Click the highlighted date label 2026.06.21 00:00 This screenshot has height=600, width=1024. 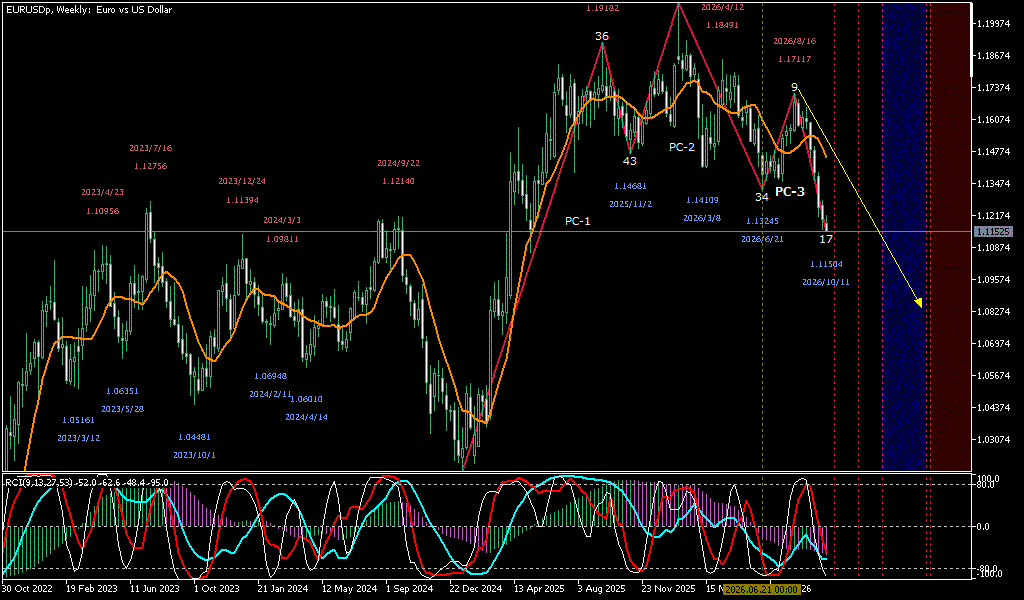pos(761,590)
